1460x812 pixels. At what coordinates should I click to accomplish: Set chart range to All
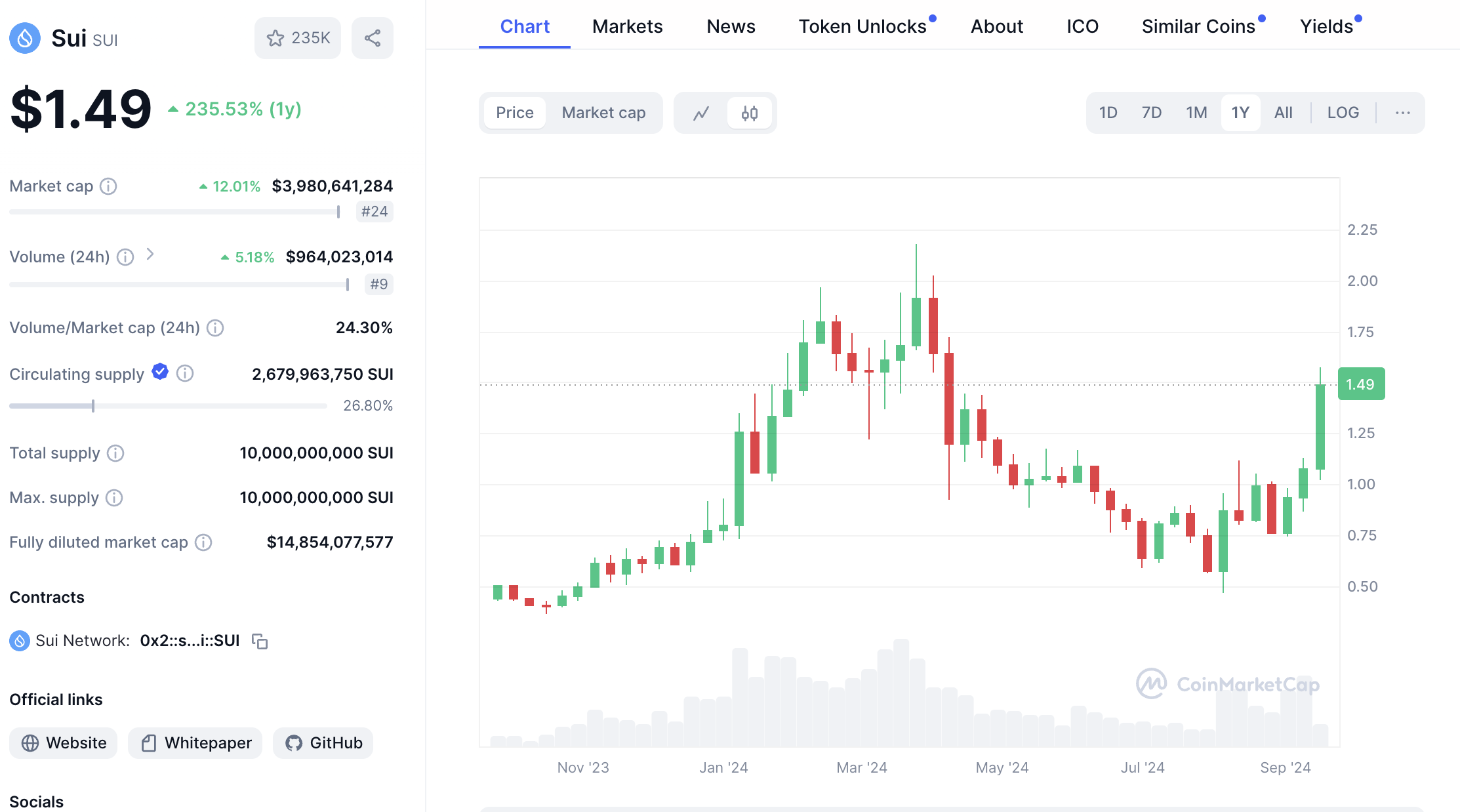[1284, 113]
